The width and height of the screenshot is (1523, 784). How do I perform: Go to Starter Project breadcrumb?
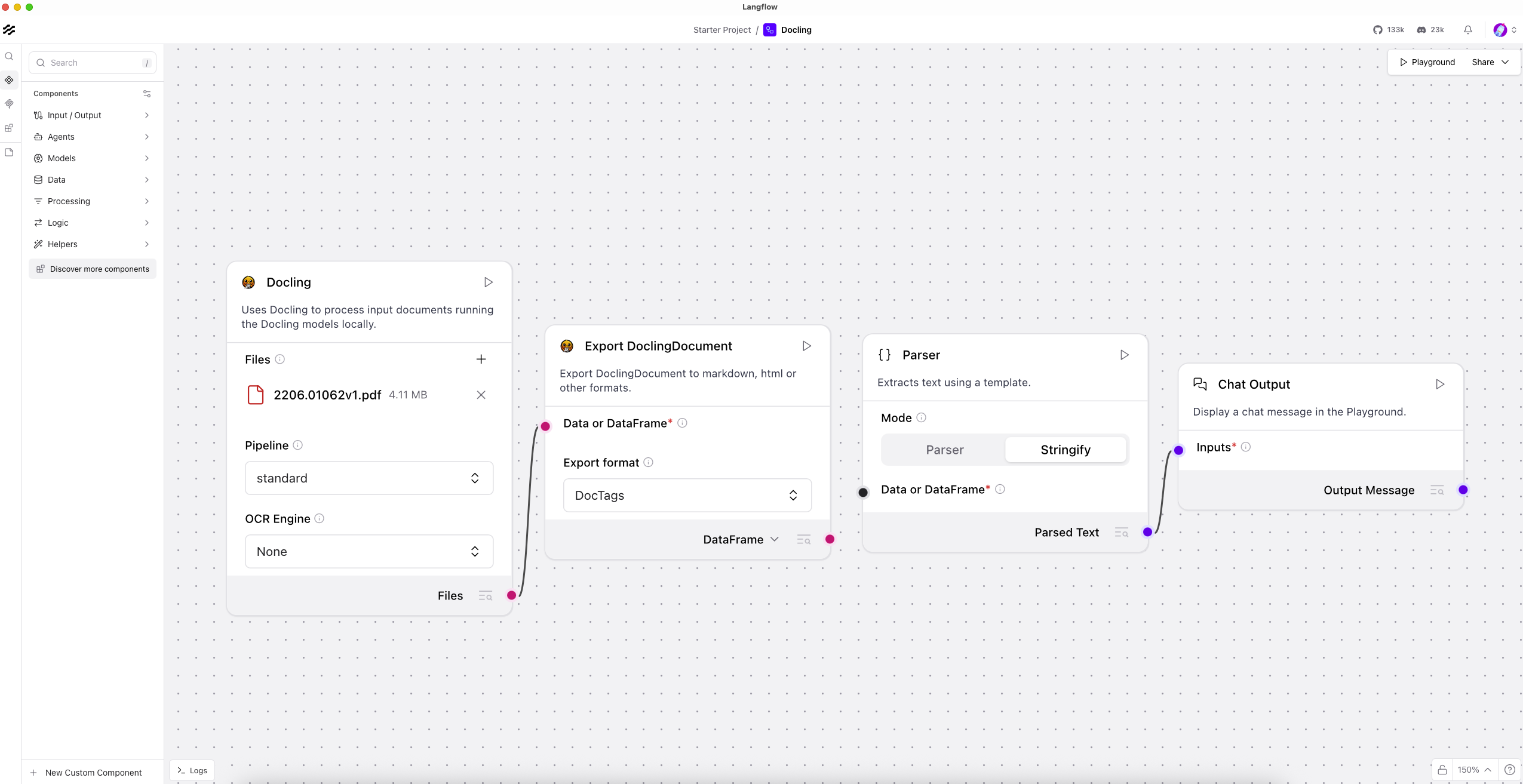point(721,30)
